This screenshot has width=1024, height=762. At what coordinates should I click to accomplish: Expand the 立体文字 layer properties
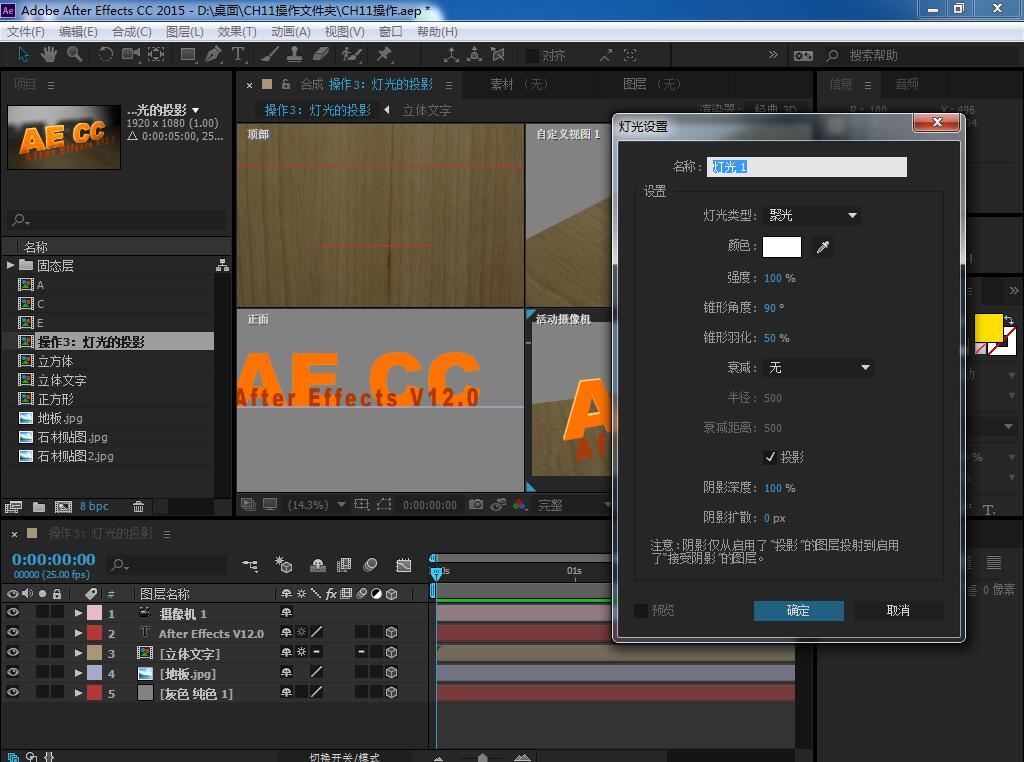78,653
